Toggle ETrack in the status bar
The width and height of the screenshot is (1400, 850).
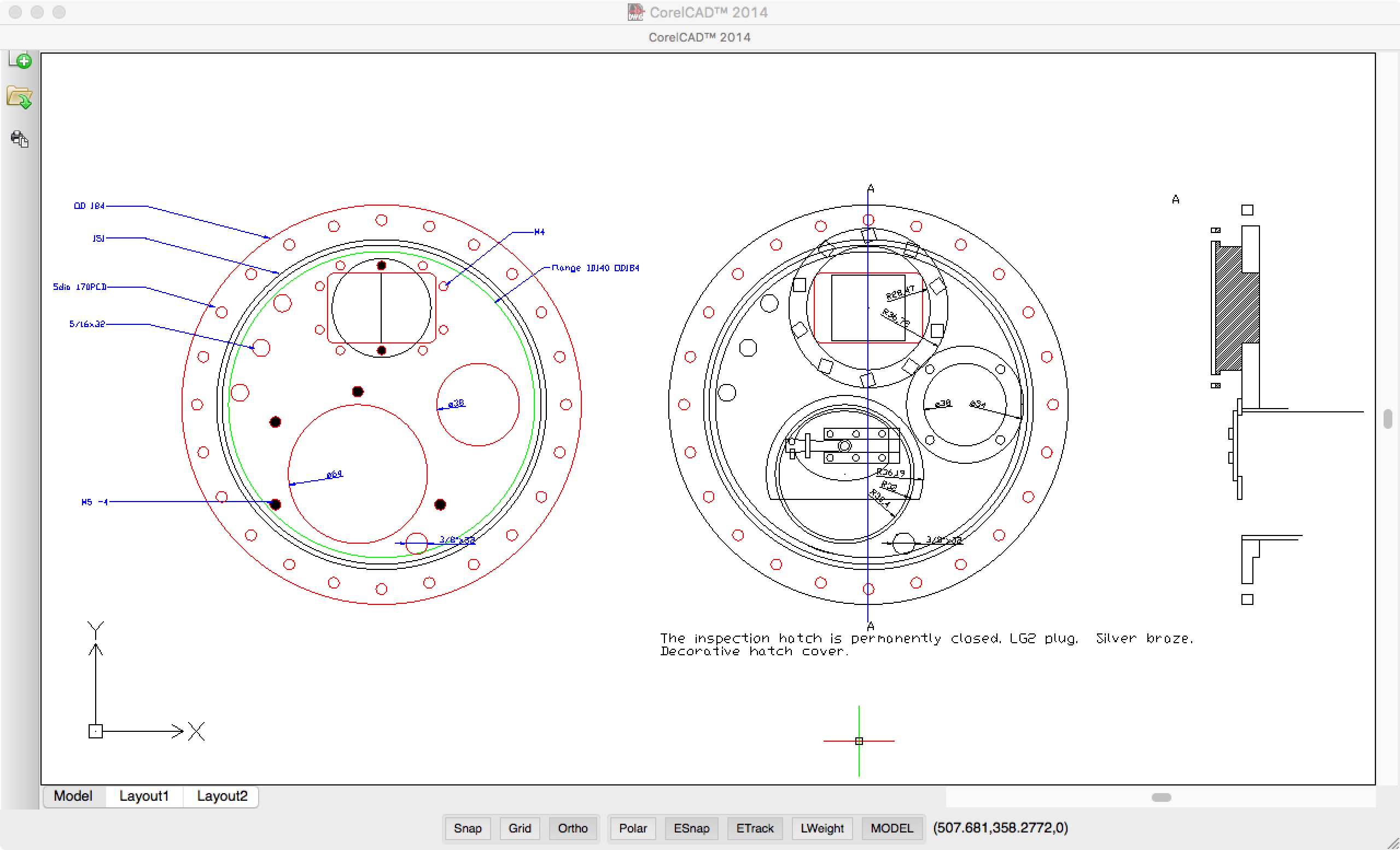pyautogui.click(x=755, y=828)
